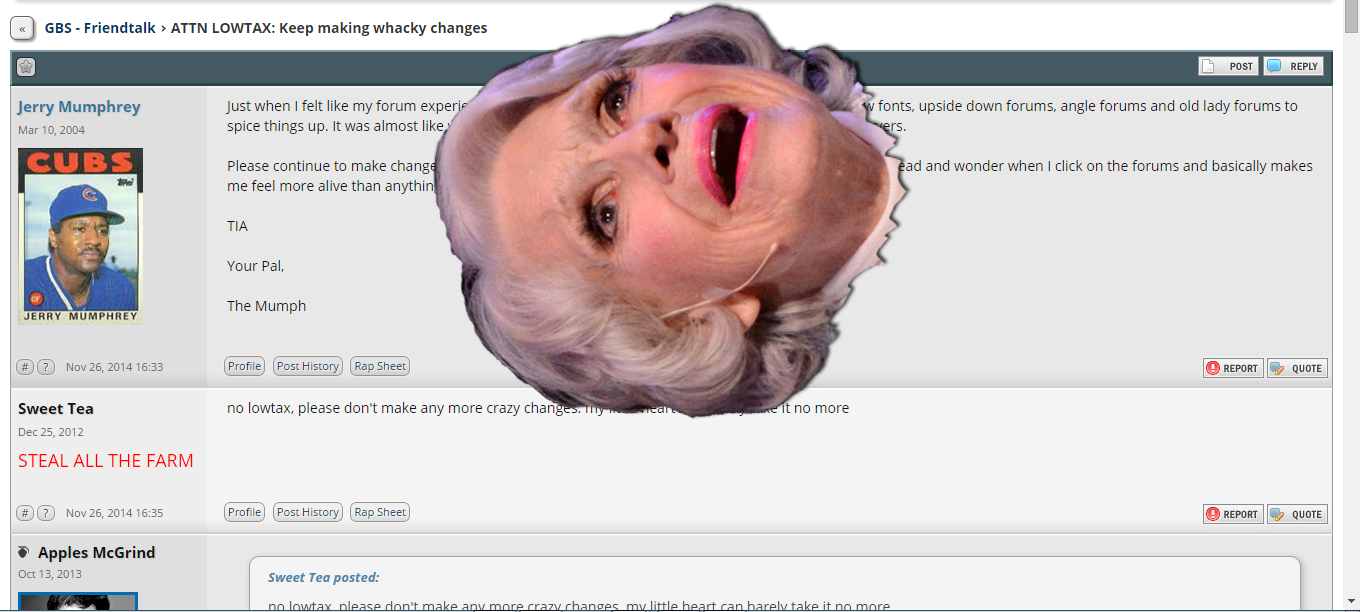Image resolution: width=1360 pixels, height=612 pixels.
Task: Click Jerry Mumphrey's Cubs baseball card avatar
Action: tap(80, 236)
